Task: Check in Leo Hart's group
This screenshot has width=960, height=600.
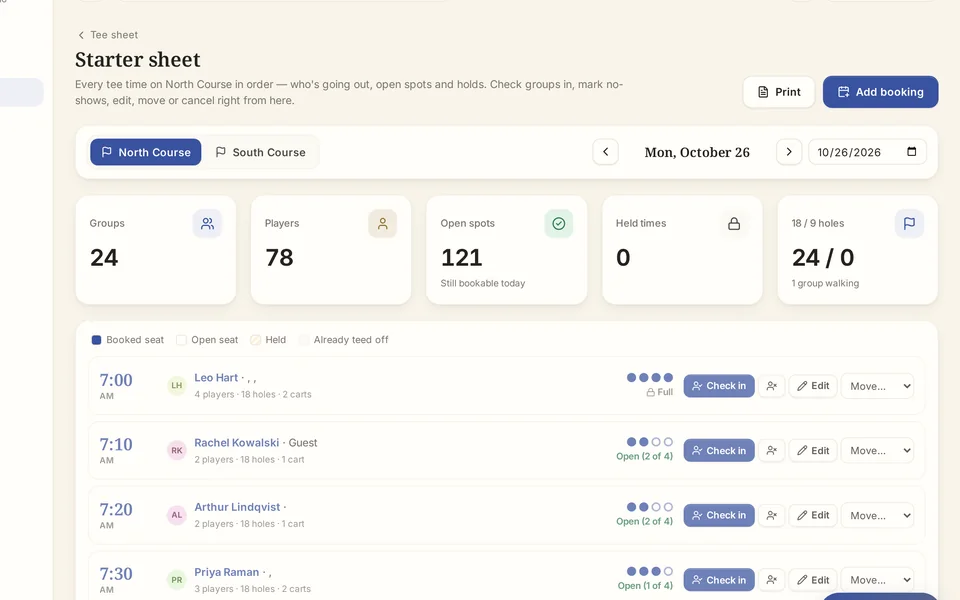Action: (719, 386)
